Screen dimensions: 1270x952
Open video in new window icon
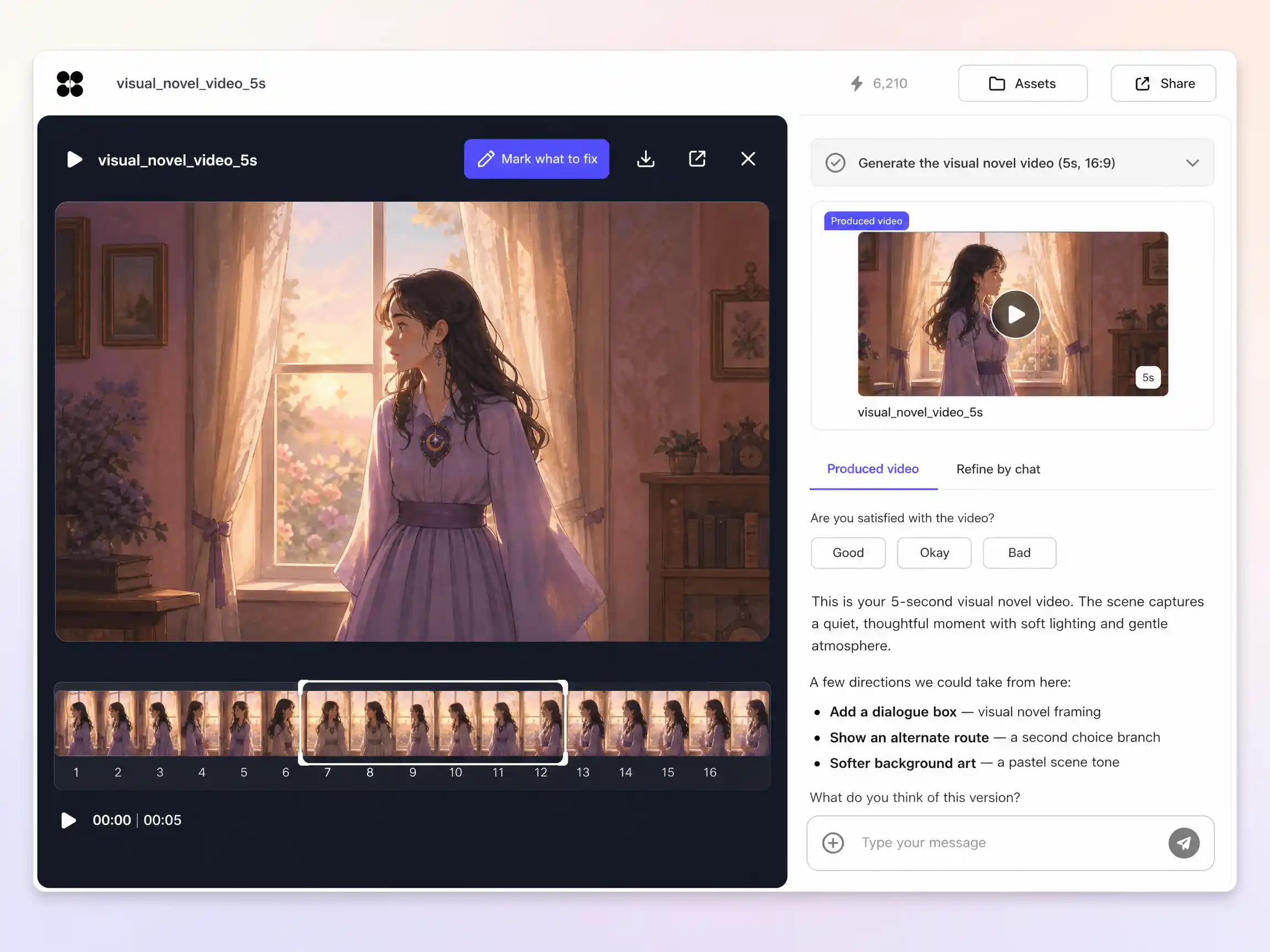(x=697, y=159)
